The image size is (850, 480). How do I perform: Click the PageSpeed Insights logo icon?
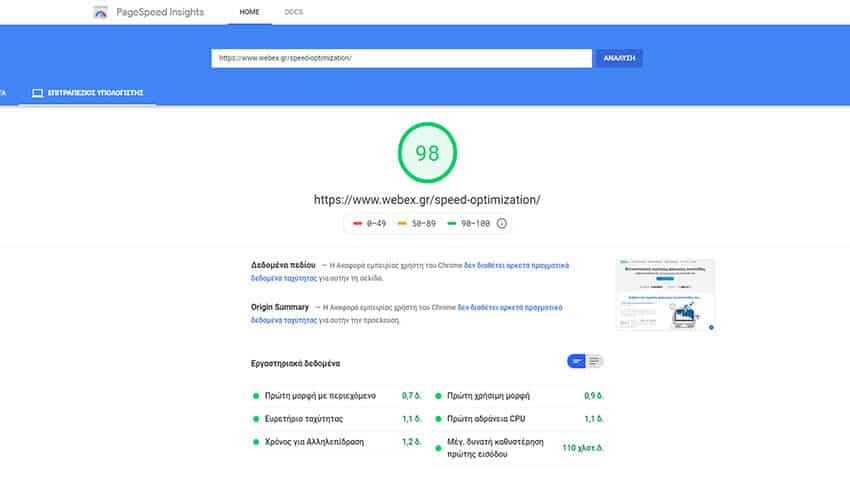[100, 12]
